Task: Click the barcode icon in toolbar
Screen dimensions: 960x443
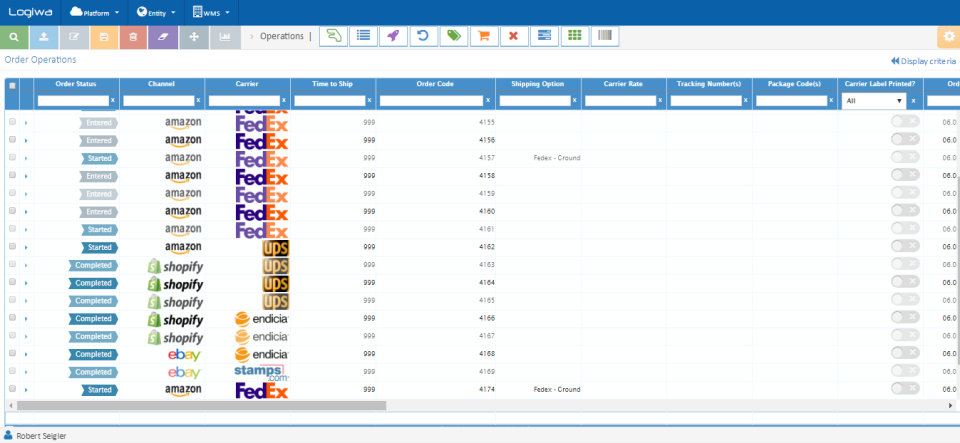Action: coord(605,36)
